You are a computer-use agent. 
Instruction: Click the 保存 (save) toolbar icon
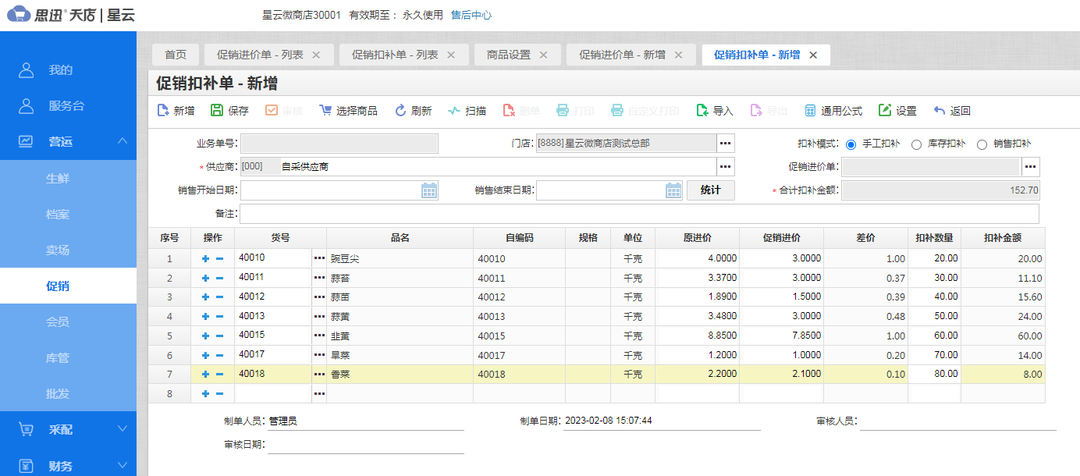click(217, 111)
